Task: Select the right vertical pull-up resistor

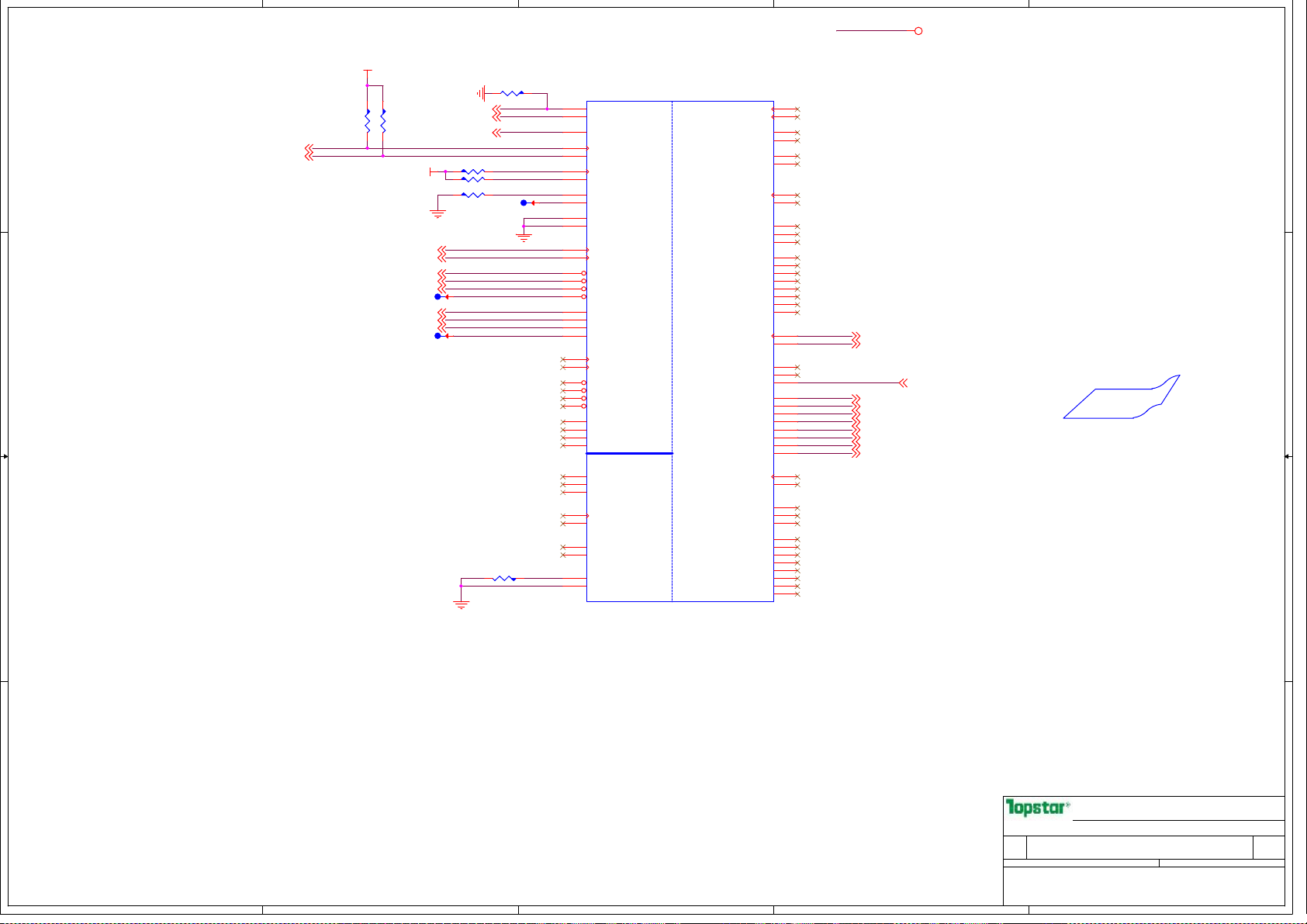Action: pos(383,121)
